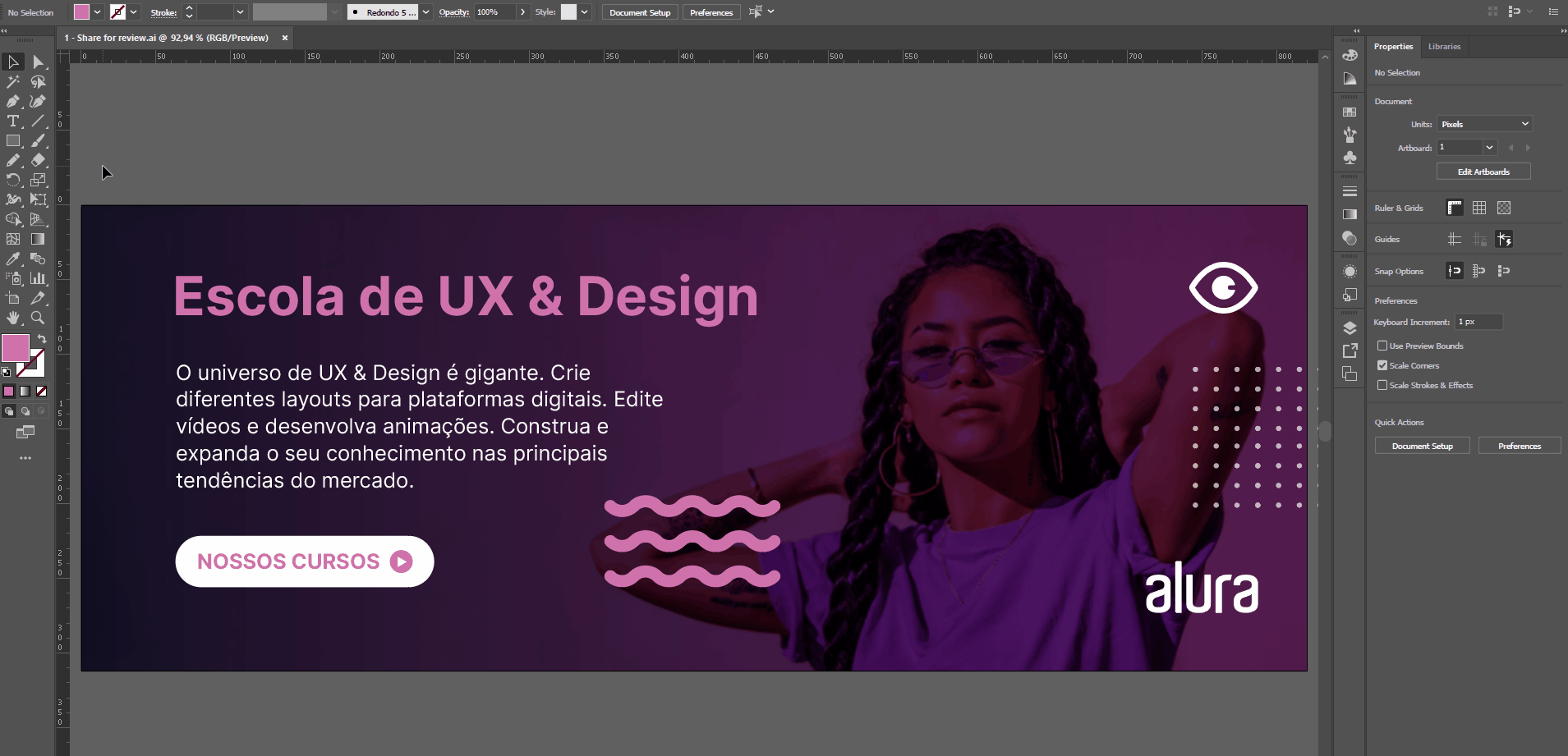Toggle snap to point option
The image size is (1568, 756).
tap(1455, 271)
